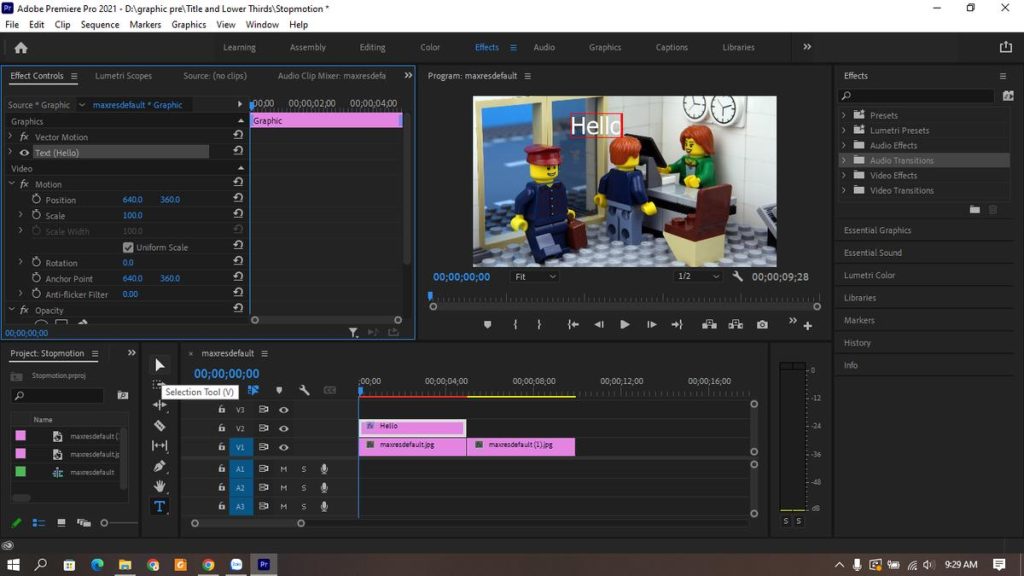
Task: Expand the Video Effects category
Action: [x=844, y=175]
